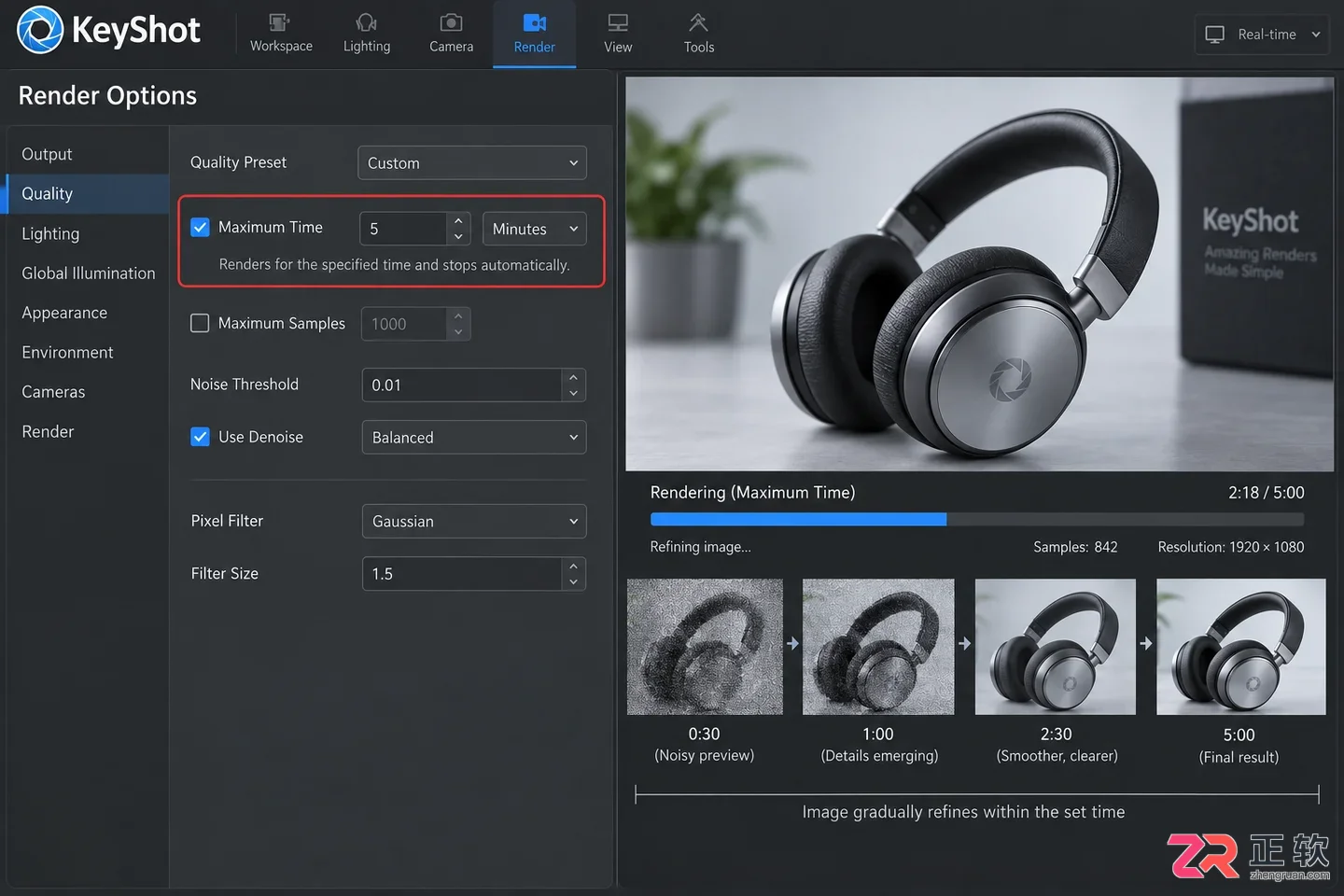This screenshot has height=896, width=1344.
Task: Click the main headphones render preview
Action: click(x=979, y=274)
